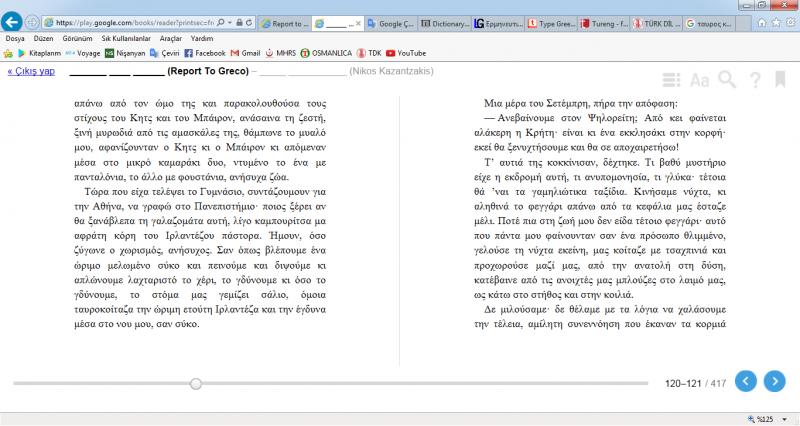This screenshot has width=800, height=426.
Task: Open the Nişanyan bookmark
Action: point(126,53)
